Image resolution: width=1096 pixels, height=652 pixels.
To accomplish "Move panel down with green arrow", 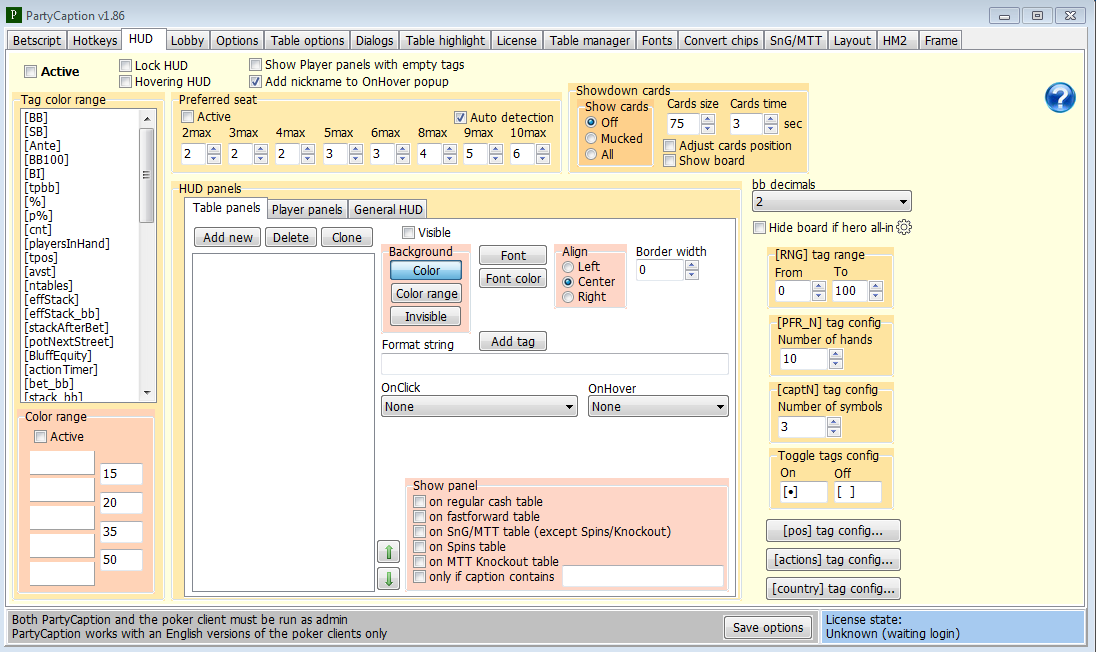I will point(389,578).
